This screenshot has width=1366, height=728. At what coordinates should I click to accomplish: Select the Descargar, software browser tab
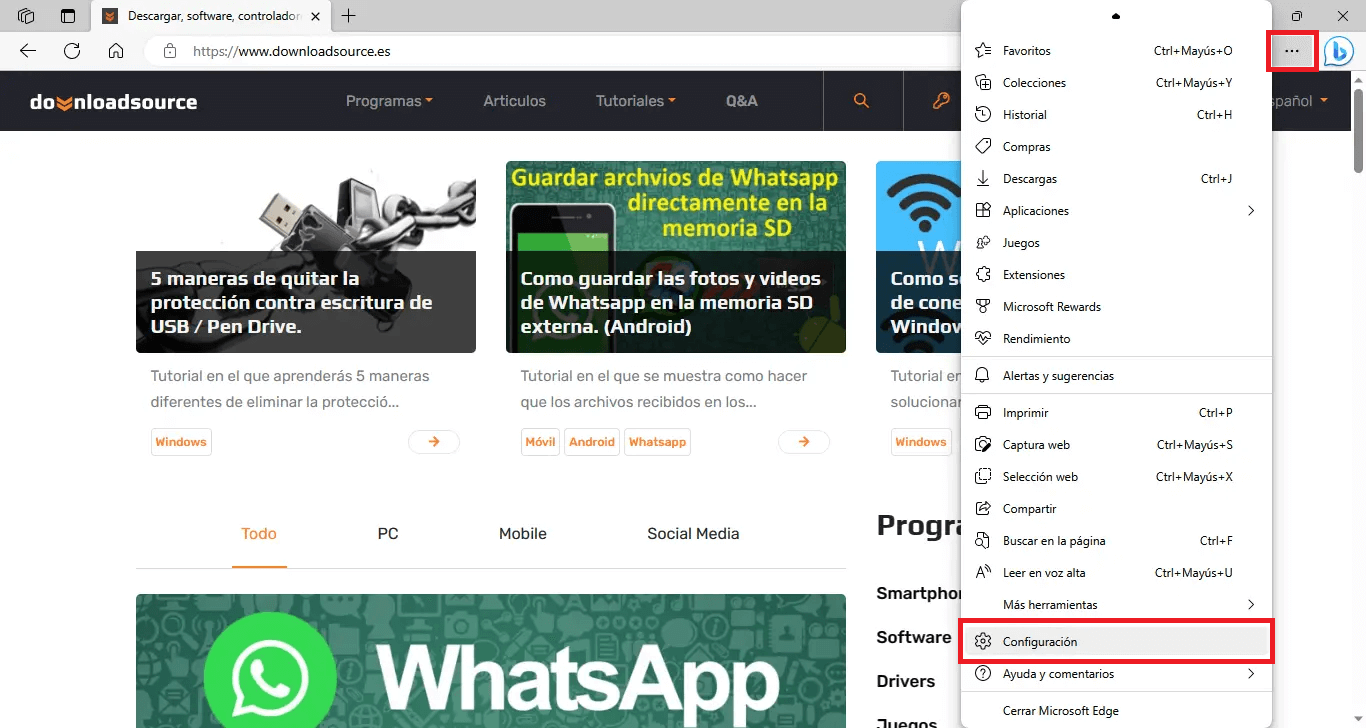point(211,16)
